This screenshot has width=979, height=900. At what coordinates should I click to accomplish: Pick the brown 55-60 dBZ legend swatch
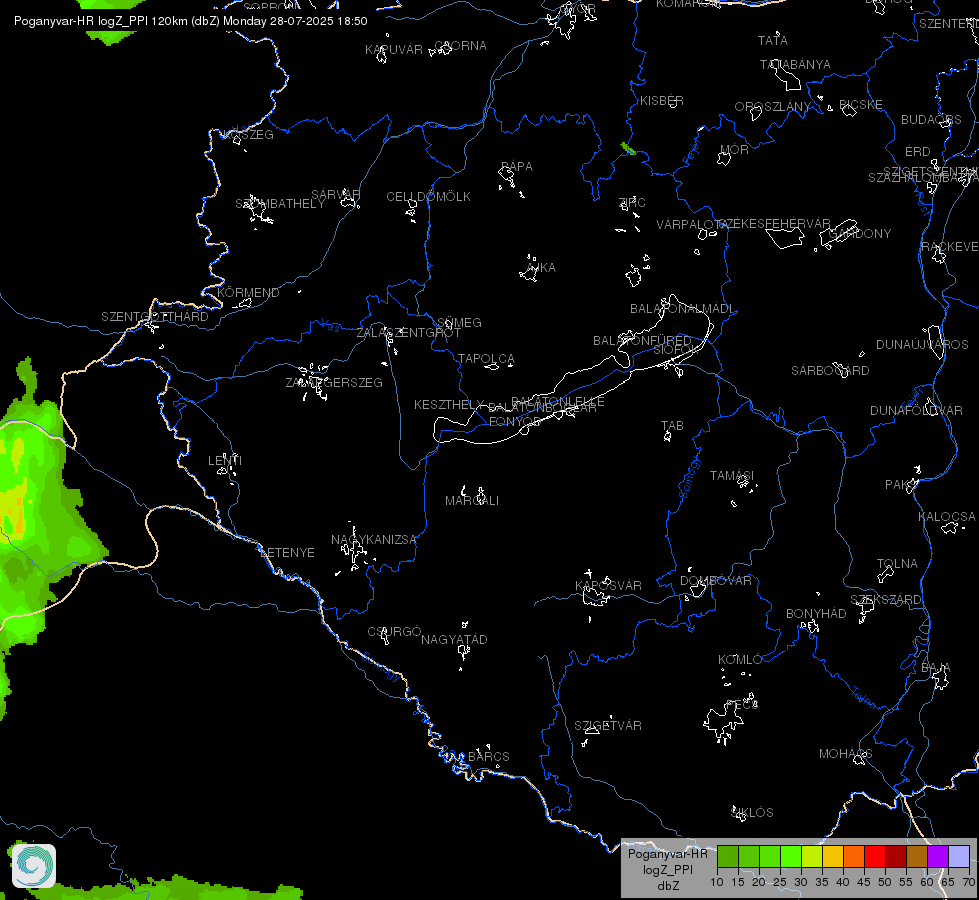coord(917,857)
